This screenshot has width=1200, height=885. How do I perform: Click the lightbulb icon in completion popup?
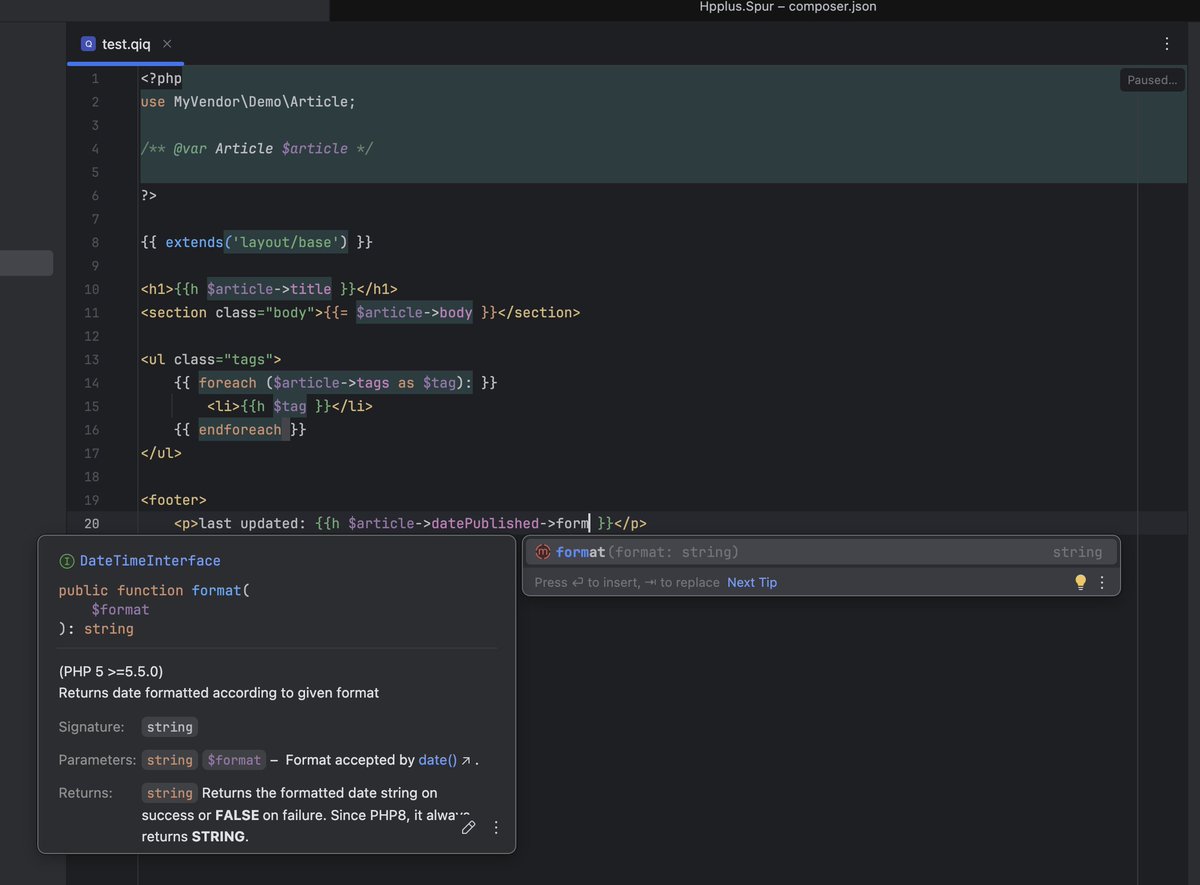click(x=1080, y=582)
